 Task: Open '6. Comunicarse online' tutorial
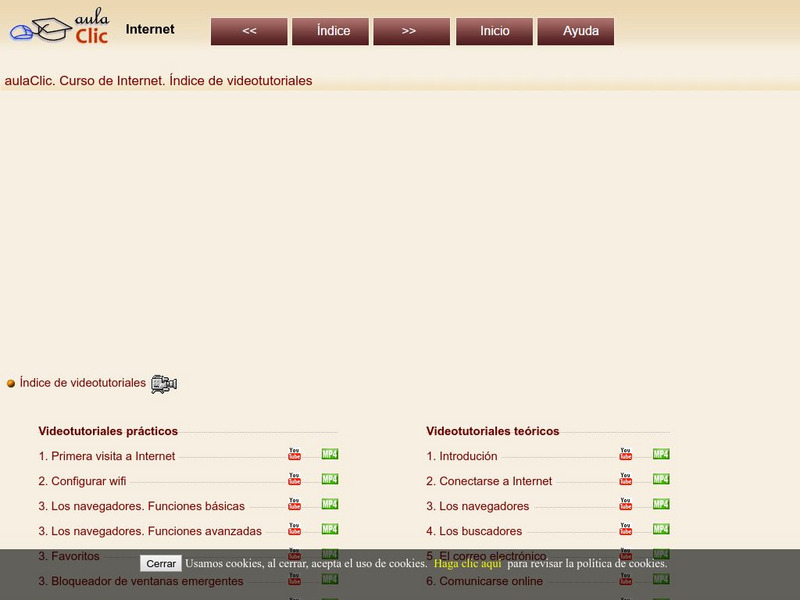pyautogui.click(x=485, y=581)
